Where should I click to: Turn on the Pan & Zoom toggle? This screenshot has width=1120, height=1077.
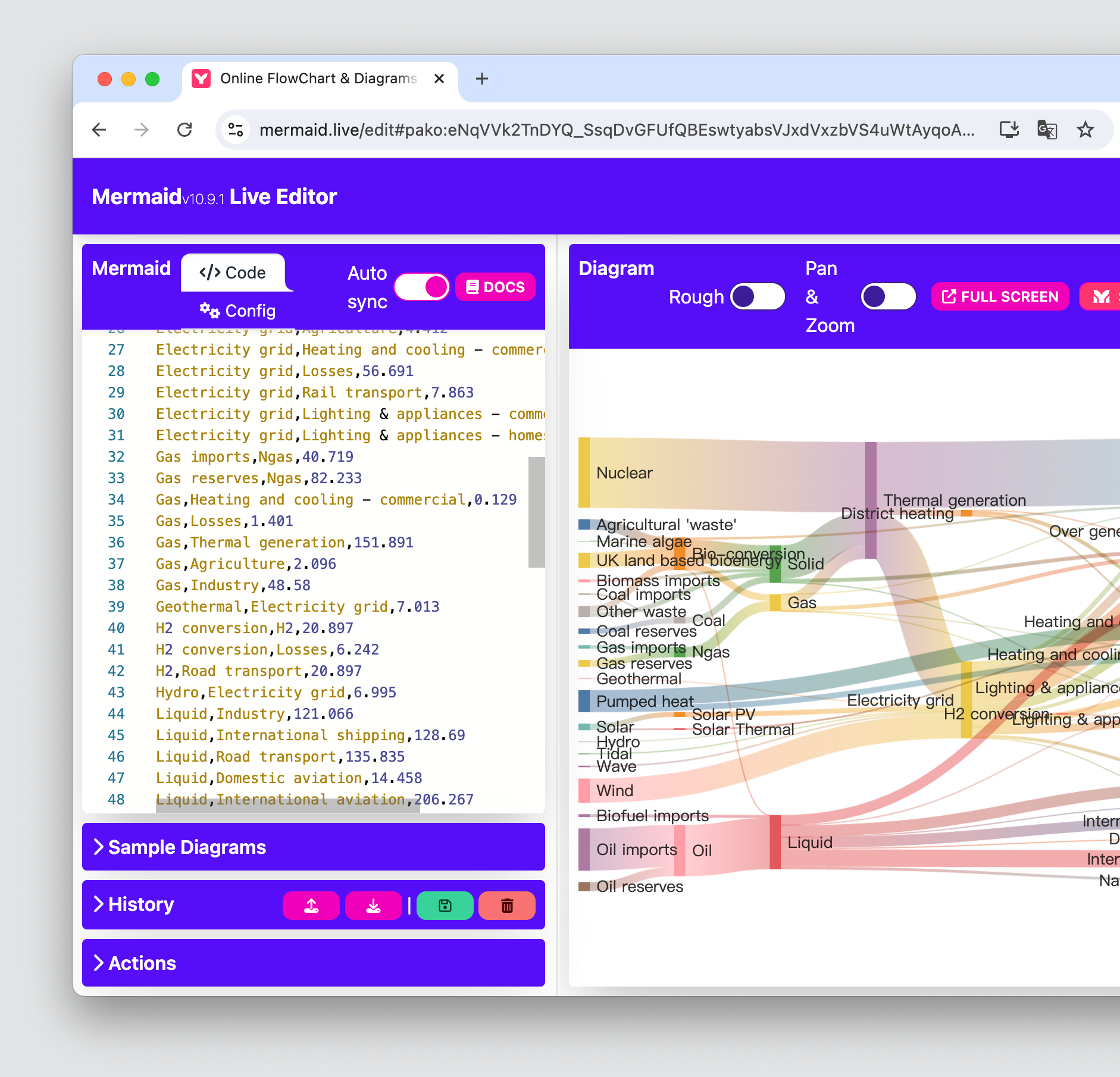click(888, 296)
